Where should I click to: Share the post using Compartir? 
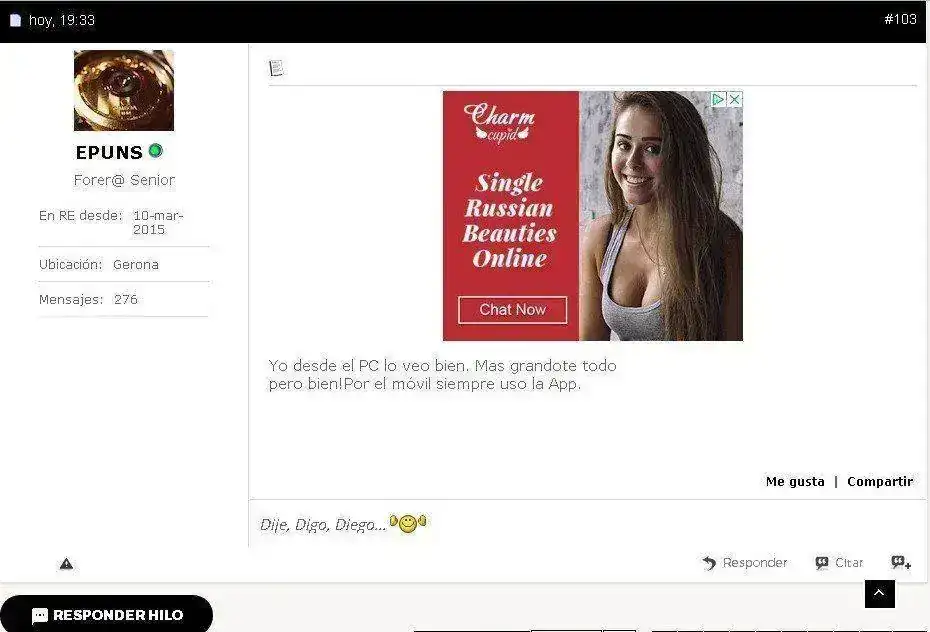pos(880,482)
